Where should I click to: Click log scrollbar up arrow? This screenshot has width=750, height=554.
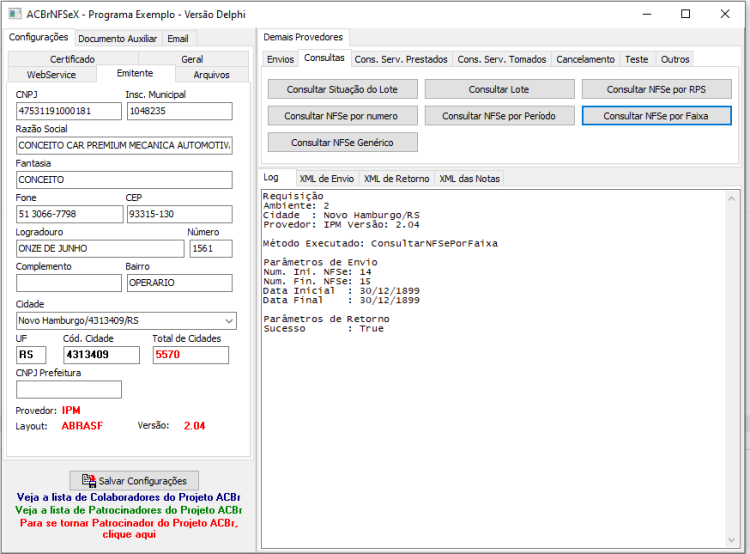[x=731, y=198]
